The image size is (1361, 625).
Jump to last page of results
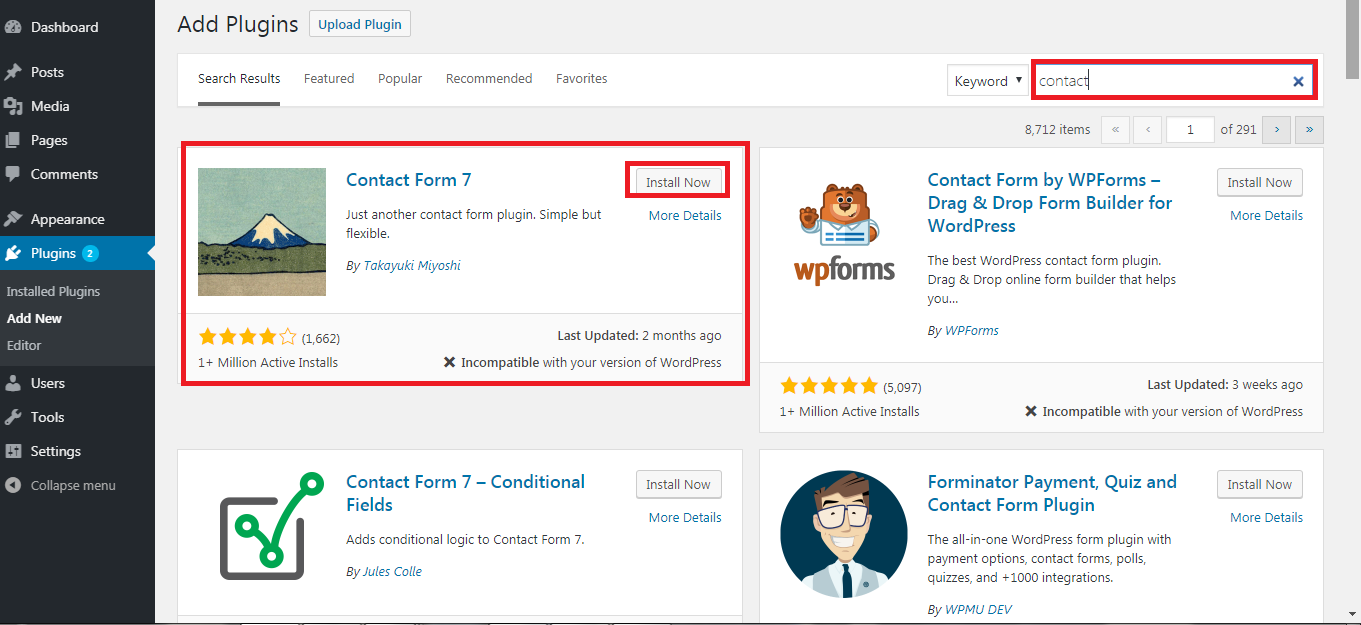coord(1309,129)
